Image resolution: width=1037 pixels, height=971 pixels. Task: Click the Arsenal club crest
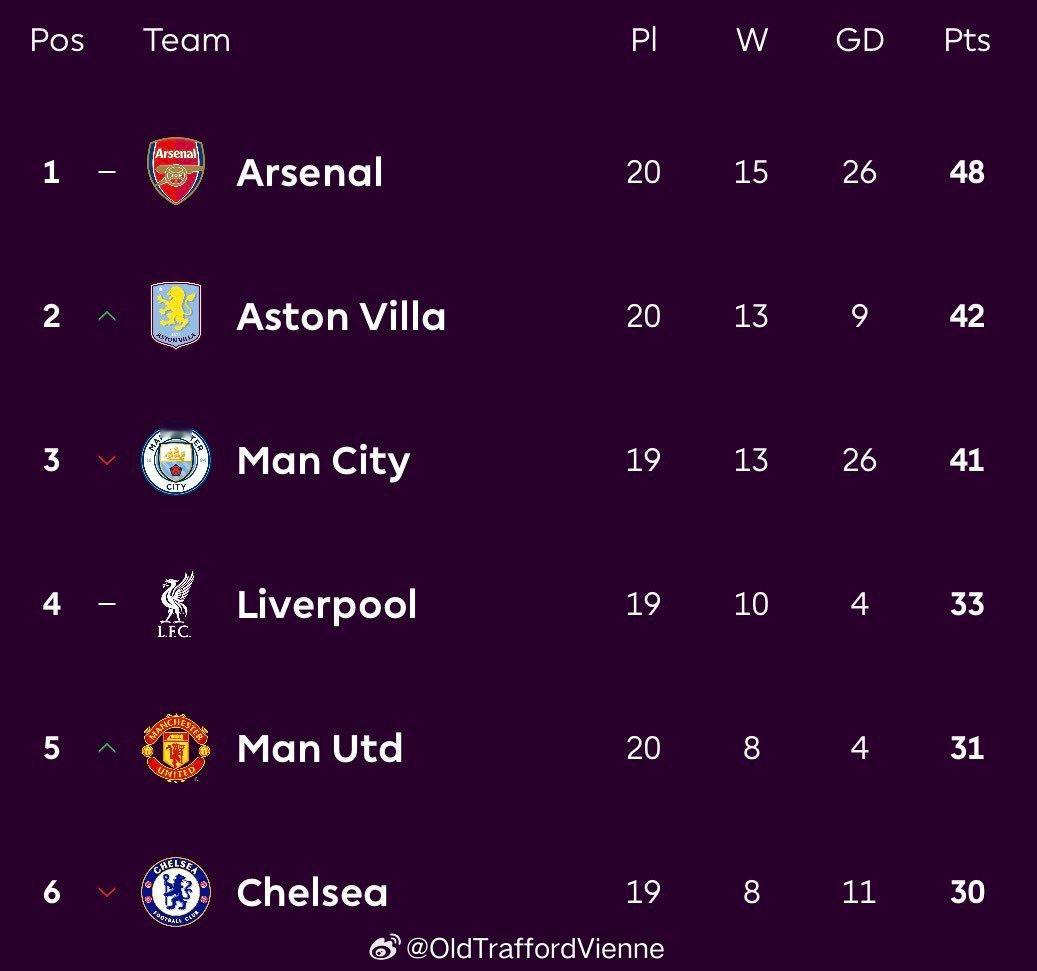coord(176,172)
